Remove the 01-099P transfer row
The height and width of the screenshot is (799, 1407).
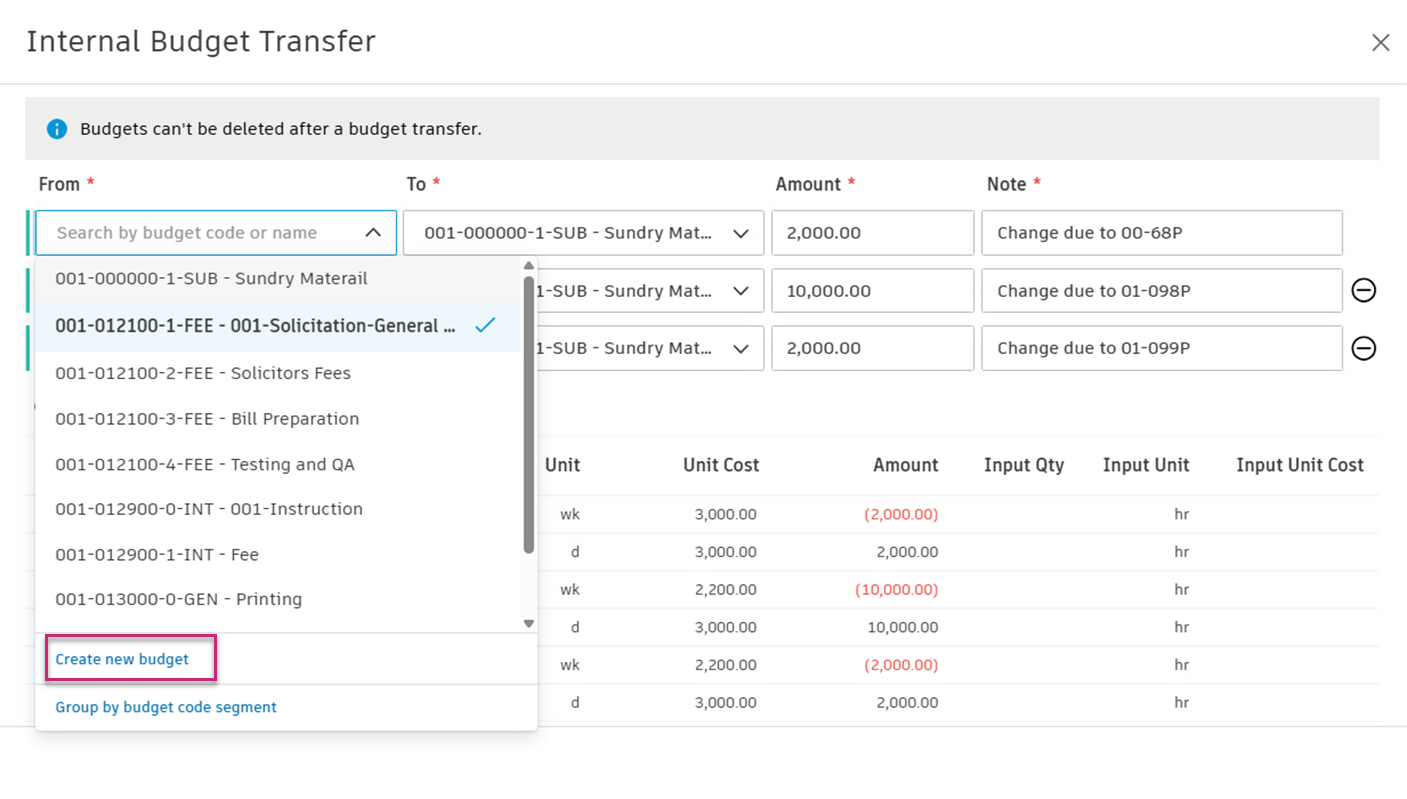1363,348
